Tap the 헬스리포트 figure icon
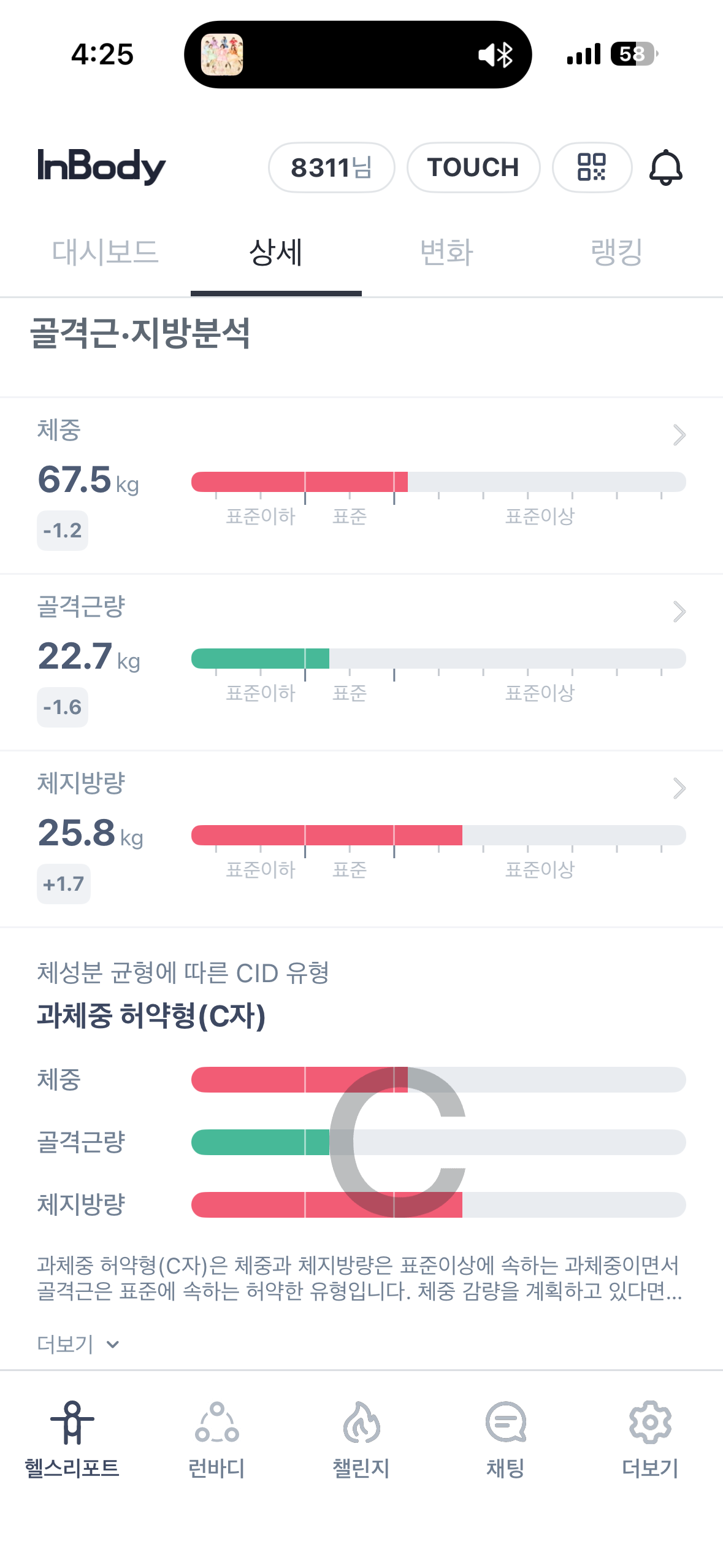The width and height of the screenshot is (723, 1568). tap(72, 1422)
